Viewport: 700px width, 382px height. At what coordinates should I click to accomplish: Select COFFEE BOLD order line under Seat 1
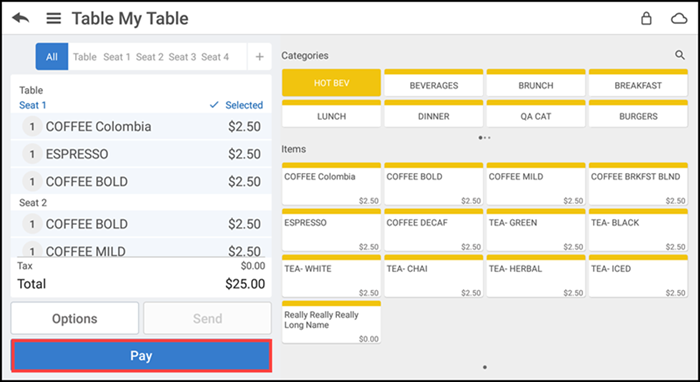(141, 182)
